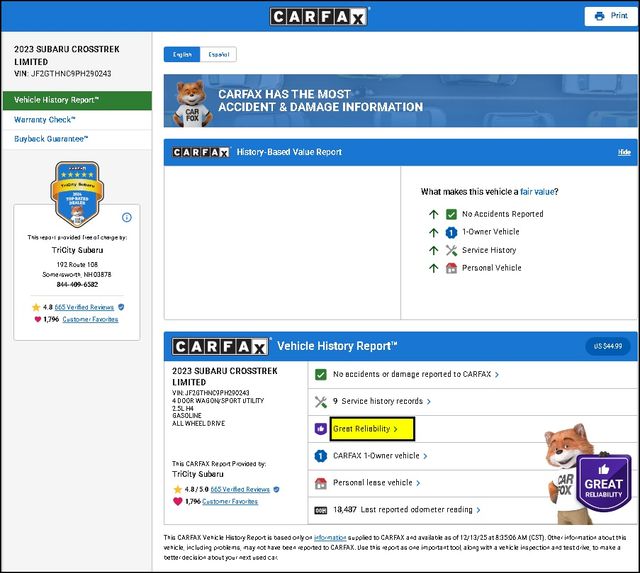Expand the CARFAX 1-Owner vehicle row

pyautogui.click(x=378, y=456)
